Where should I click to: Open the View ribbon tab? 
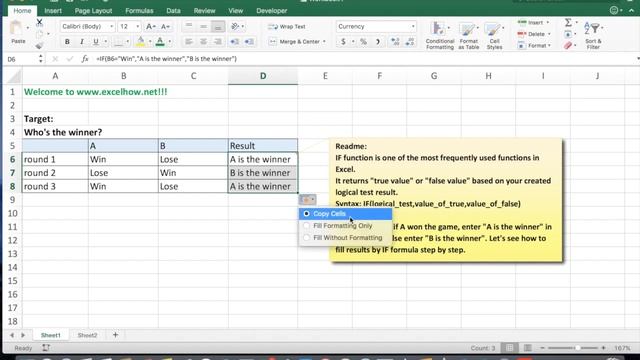pos(236,11)
